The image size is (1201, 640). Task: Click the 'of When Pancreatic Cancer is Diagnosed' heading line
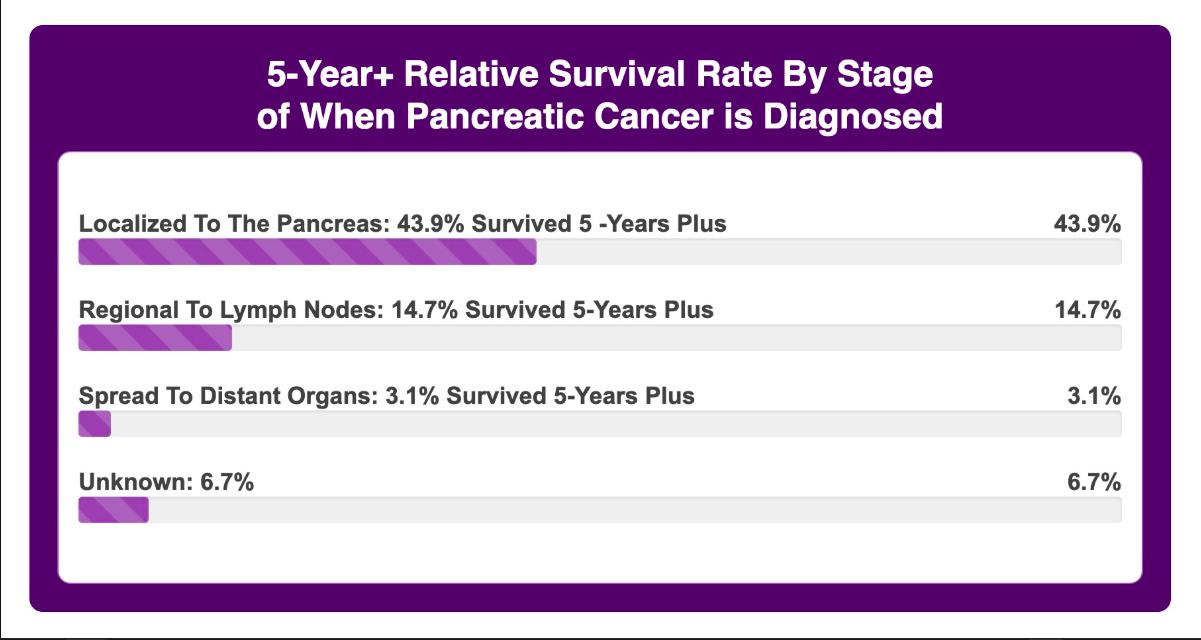[x=600, y=116]
